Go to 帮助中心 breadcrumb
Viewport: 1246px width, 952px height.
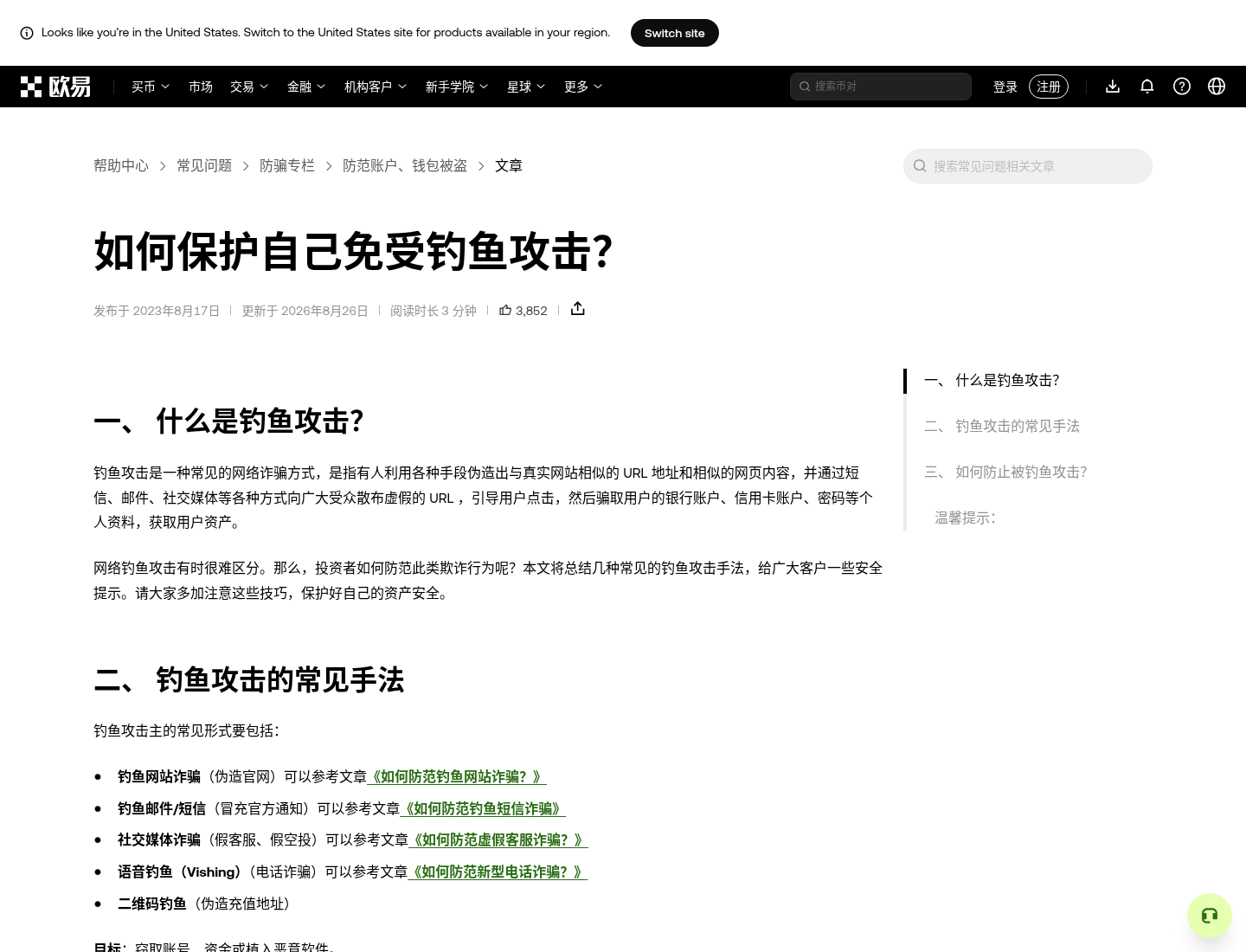pyautogui.click(x=121, y=165)
